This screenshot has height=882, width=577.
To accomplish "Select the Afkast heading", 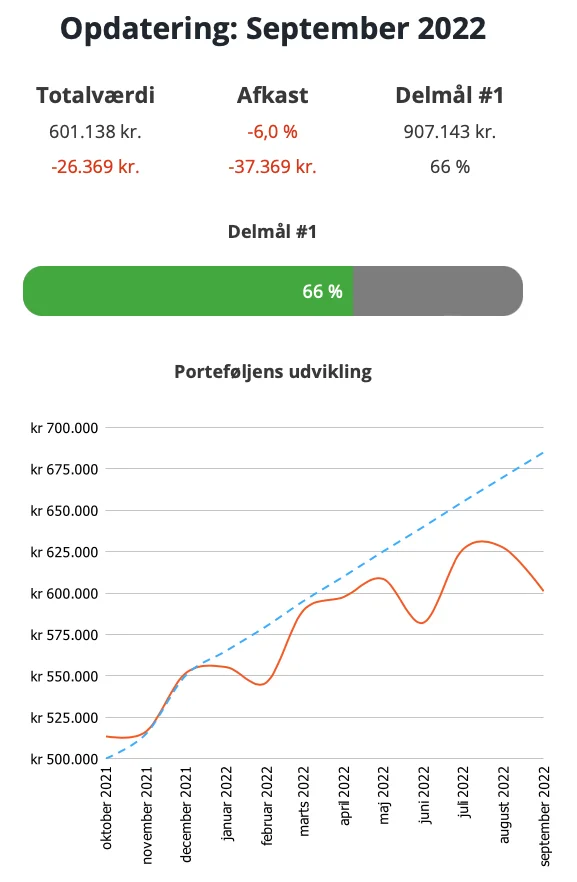I will (x=272, y=95).
